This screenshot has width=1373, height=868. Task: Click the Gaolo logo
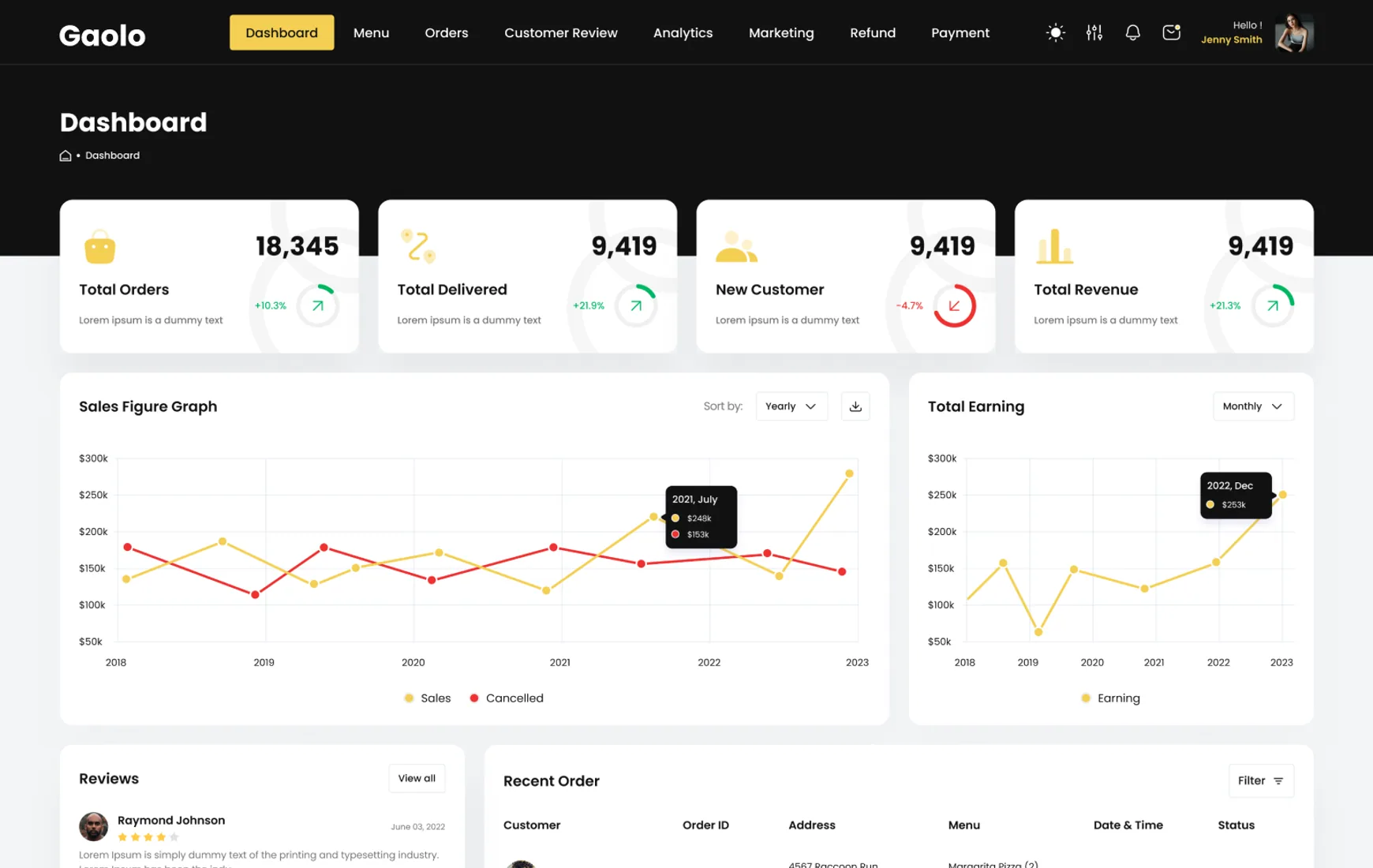pyautogui.click(x=103, y=35)
